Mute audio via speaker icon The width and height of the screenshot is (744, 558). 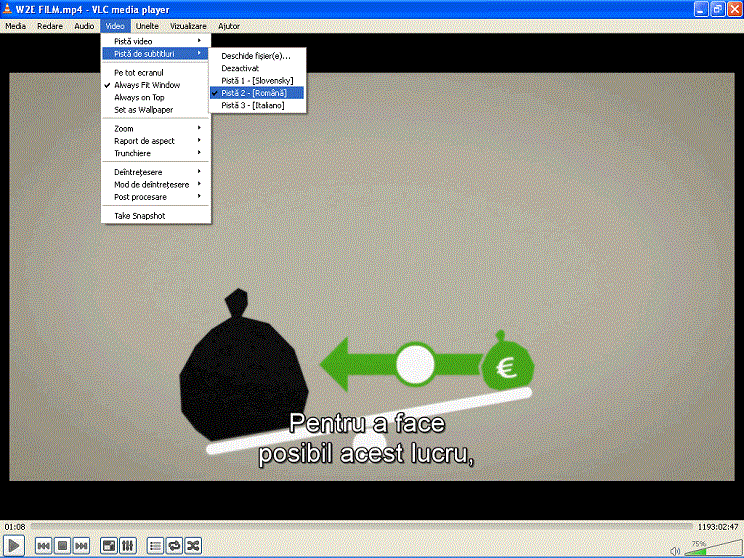point(676,549)
